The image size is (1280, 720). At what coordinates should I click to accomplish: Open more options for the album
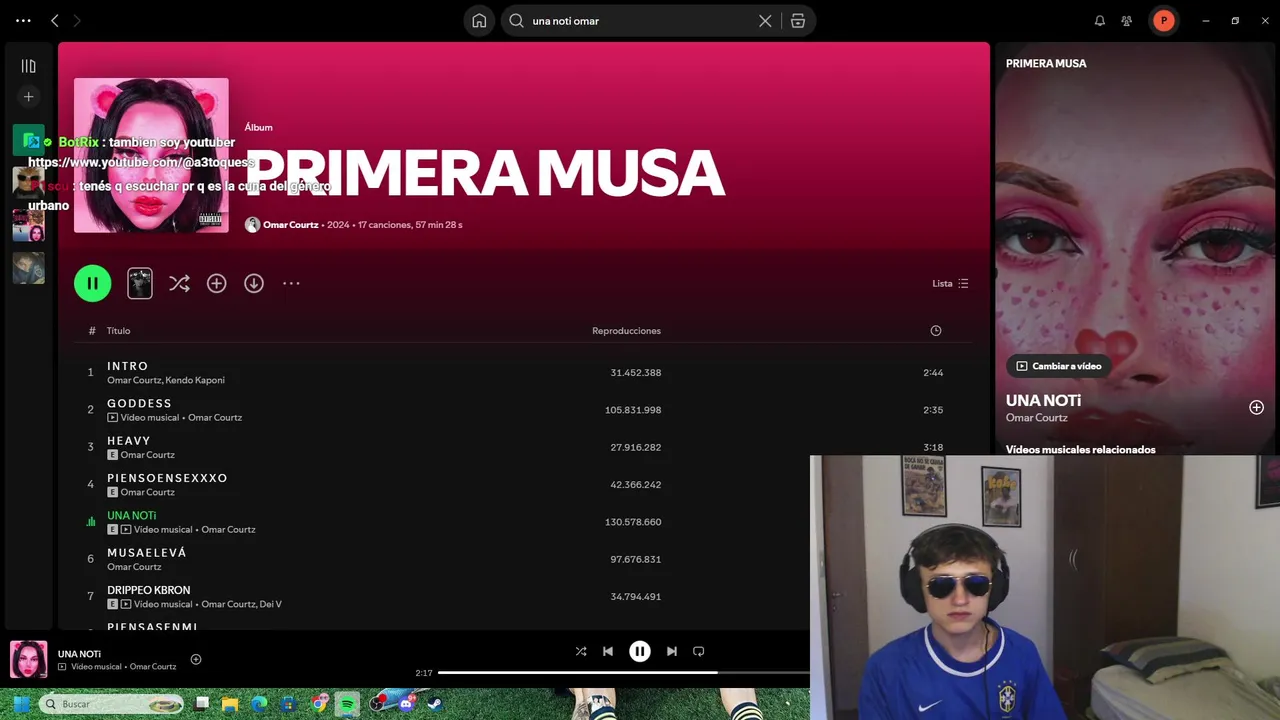pos(291,284)
